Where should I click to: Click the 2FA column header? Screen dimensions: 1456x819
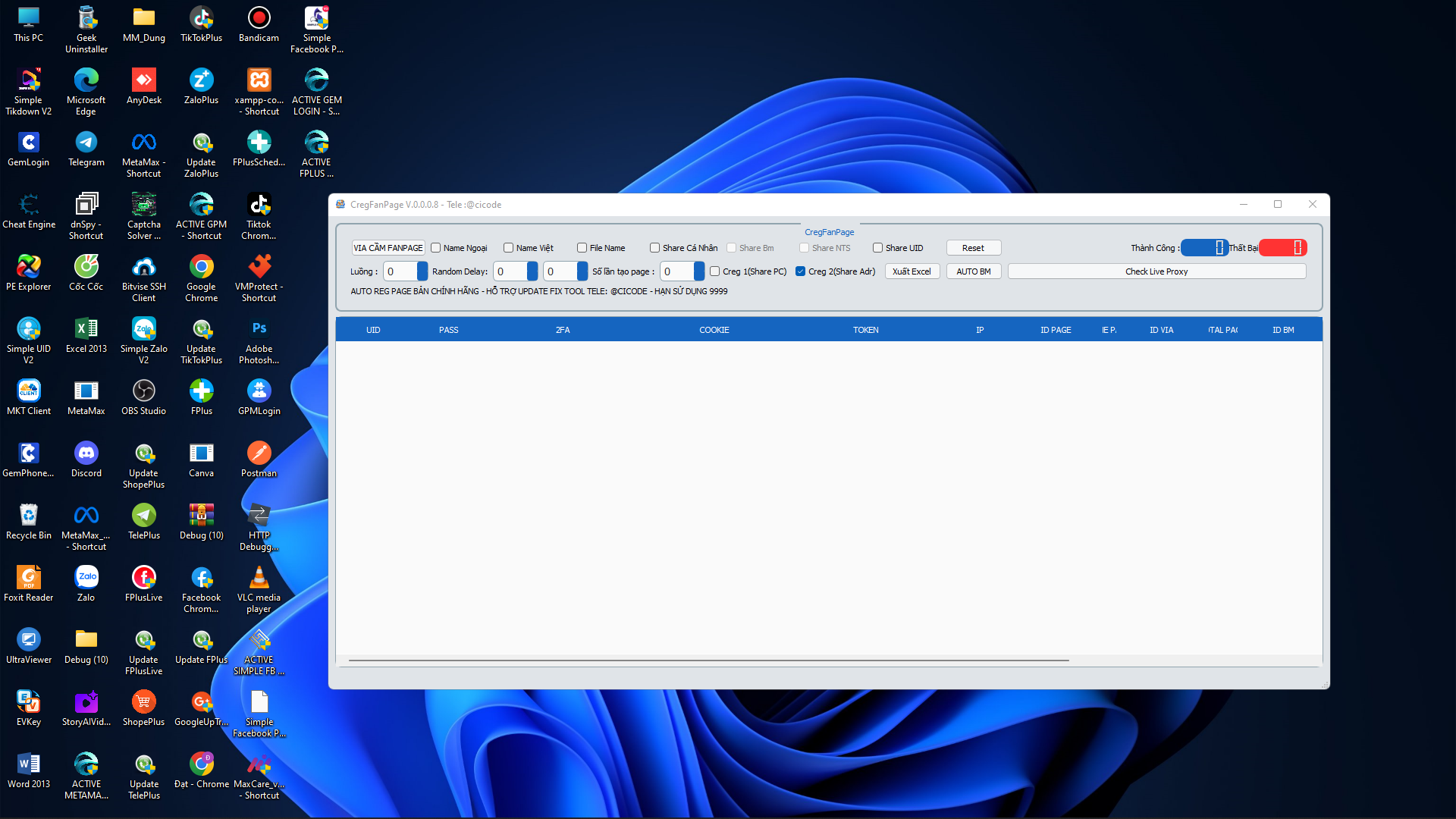[x=563, y=330]
